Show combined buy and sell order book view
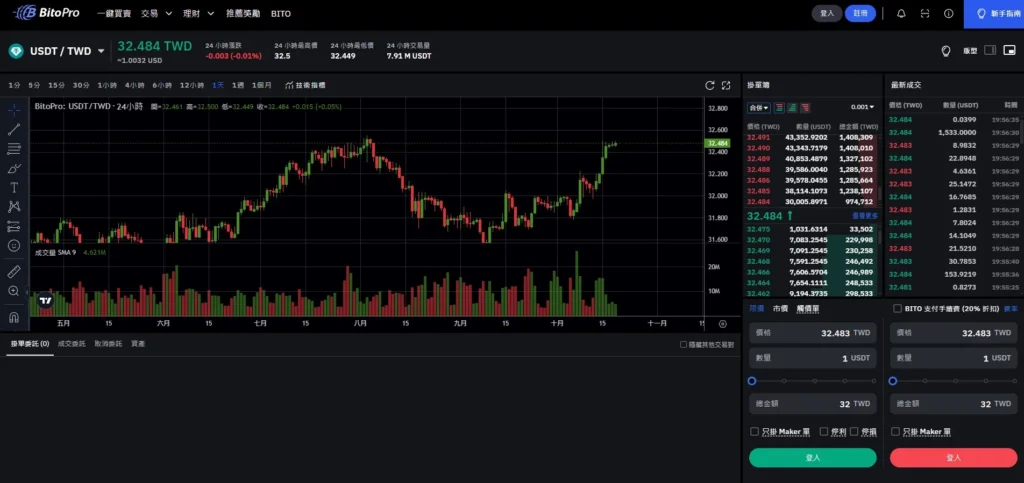The image size is (1024, 483). coord(779,108)
